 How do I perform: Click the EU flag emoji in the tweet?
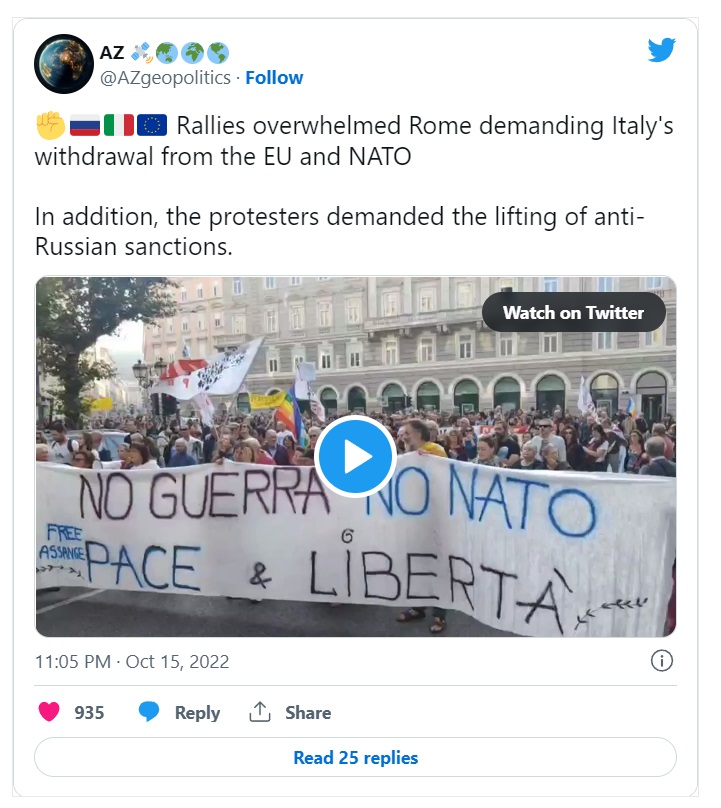pos(151,126)
